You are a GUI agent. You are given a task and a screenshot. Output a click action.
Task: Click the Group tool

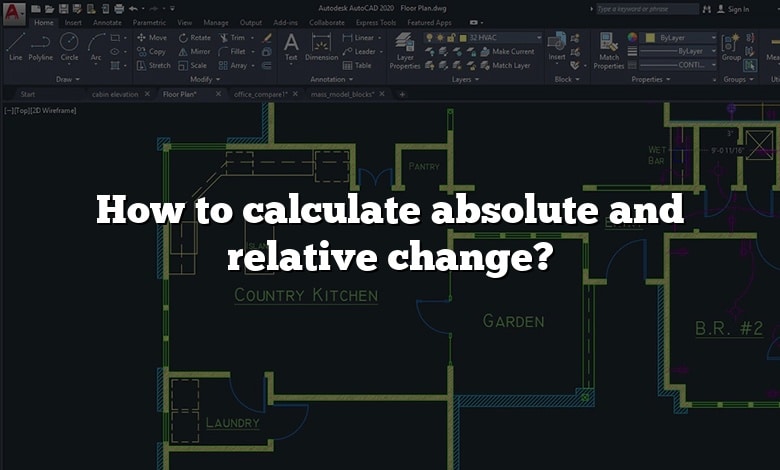click(731, 47)
